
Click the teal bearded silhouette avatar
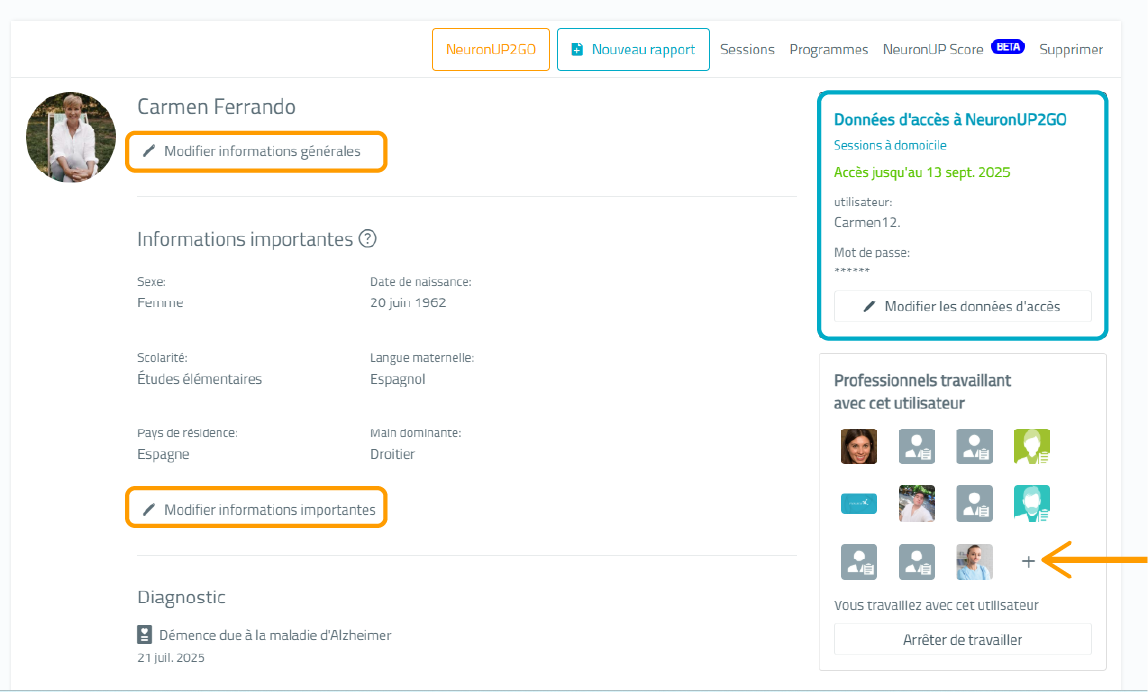1032,504
